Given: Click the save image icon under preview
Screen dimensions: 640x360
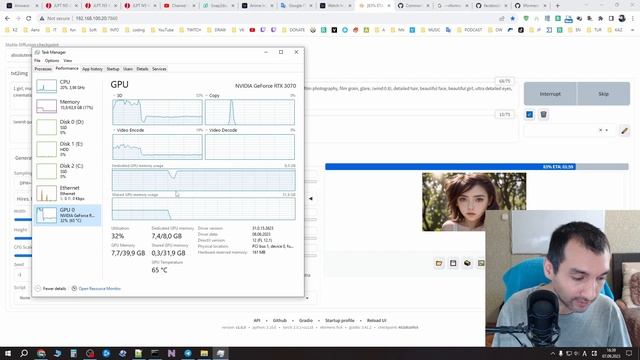Looking at the screenshot, I should (x=453, y=263).
